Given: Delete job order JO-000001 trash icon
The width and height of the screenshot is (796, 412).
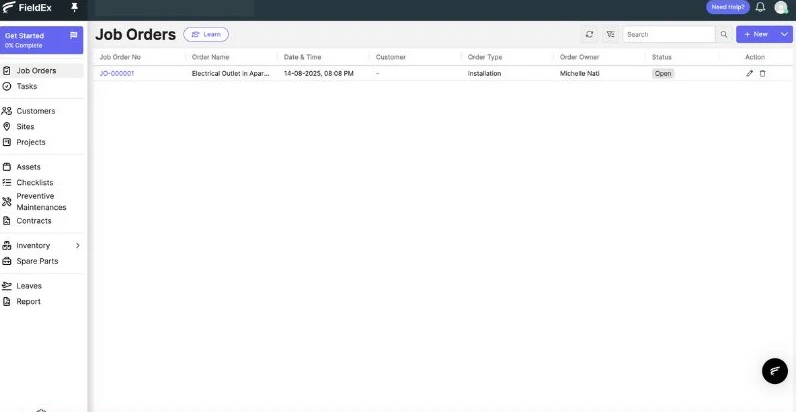Looking at the screenshot, I should 762,74.
